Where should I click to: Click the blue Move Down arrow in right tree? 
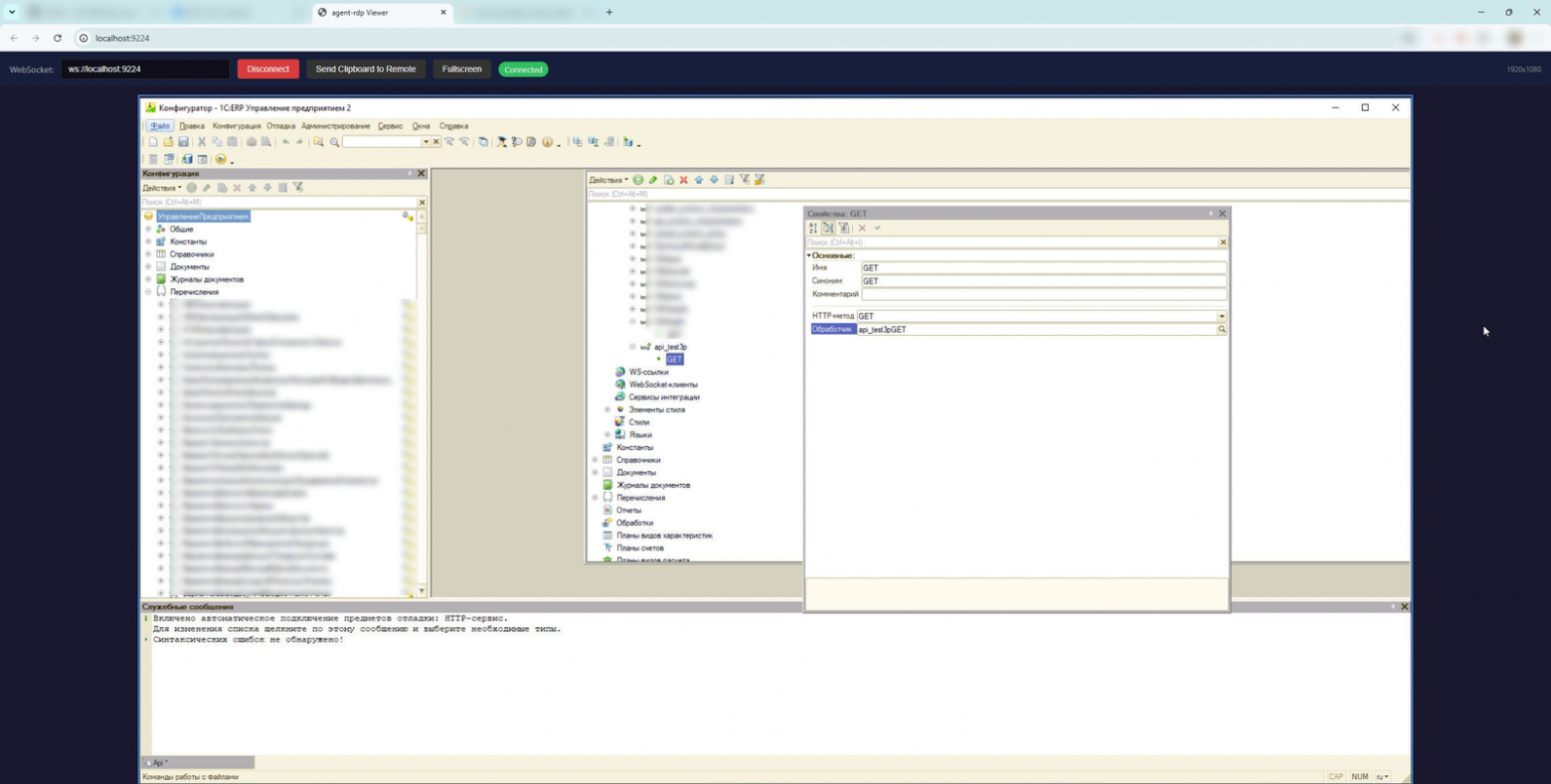(714, 180)
